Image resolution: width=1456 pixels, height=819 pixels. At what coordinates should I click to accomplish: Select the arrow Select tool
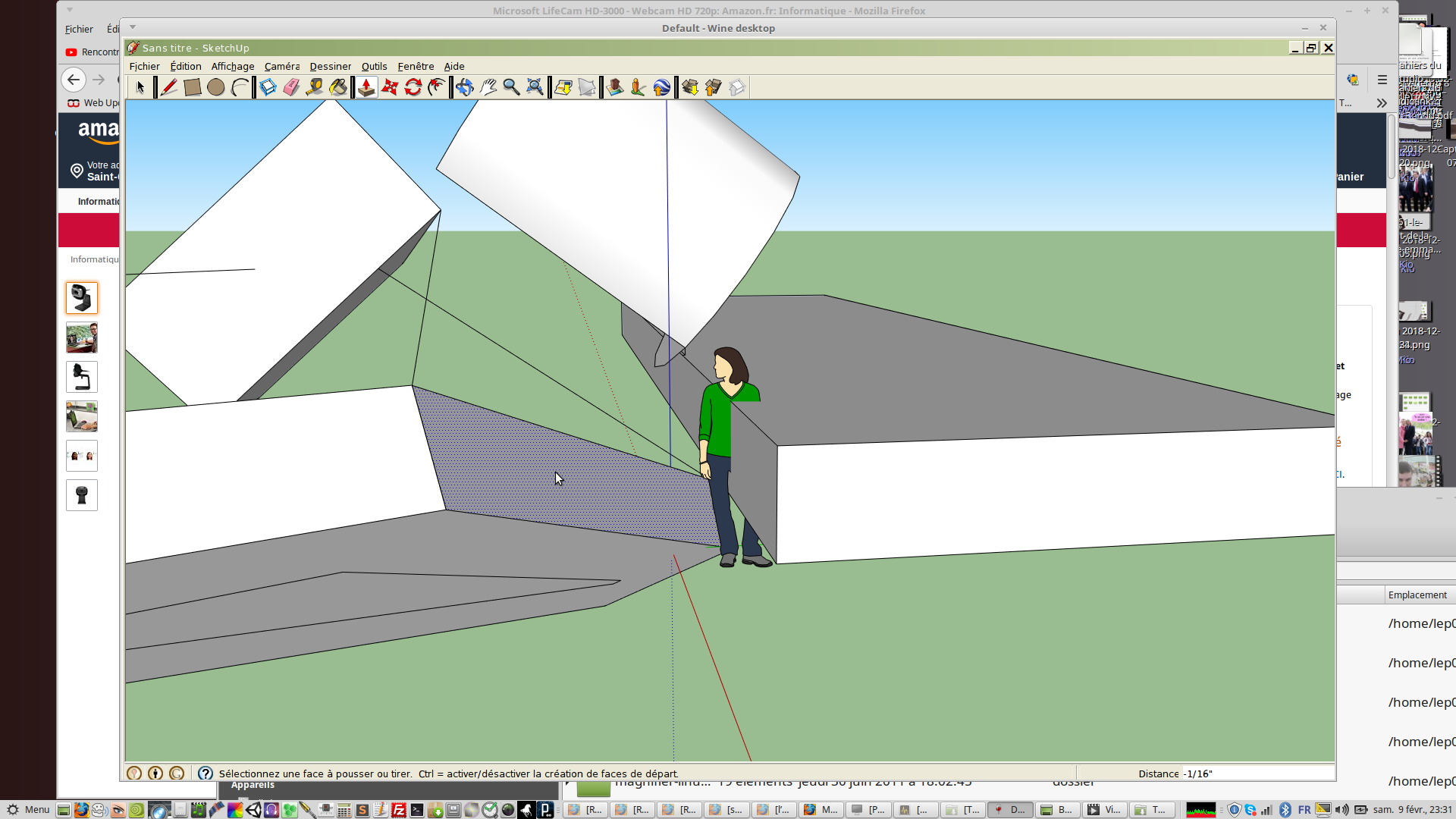click(140, 87)
